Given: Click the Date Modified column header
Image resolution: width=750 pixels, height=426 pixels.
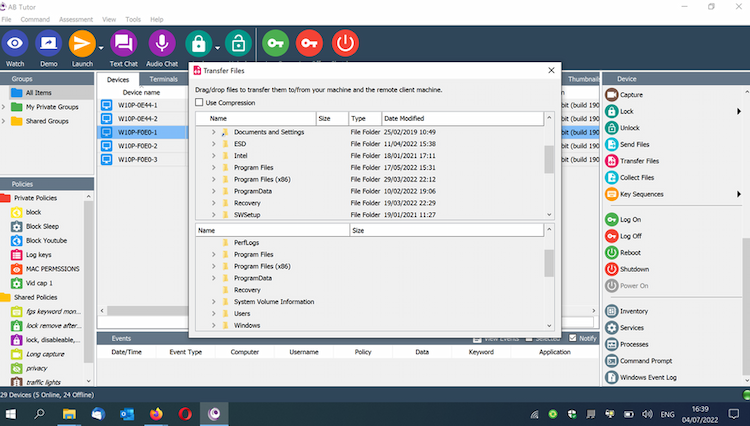Looking at the screenshot, I should (403, 118).
